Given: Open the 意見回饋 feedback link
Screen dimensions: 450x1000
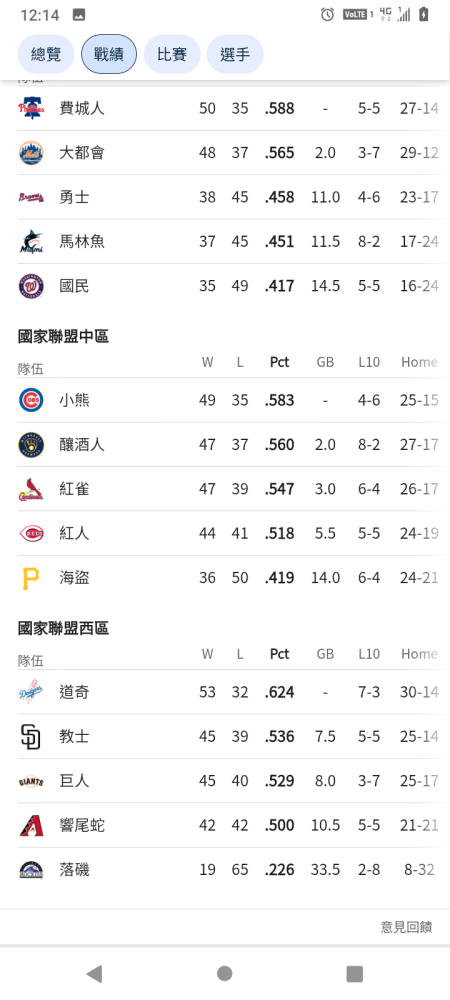Looking at the screenshot, I should coord(407,927).
